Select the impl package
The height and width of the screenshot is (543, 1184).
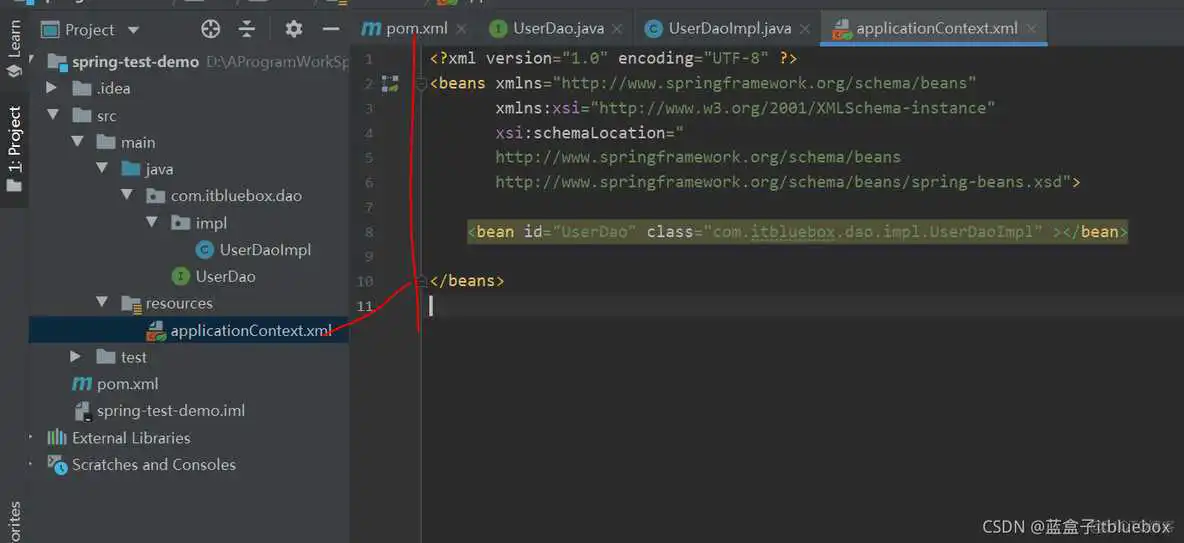(211, 223)
